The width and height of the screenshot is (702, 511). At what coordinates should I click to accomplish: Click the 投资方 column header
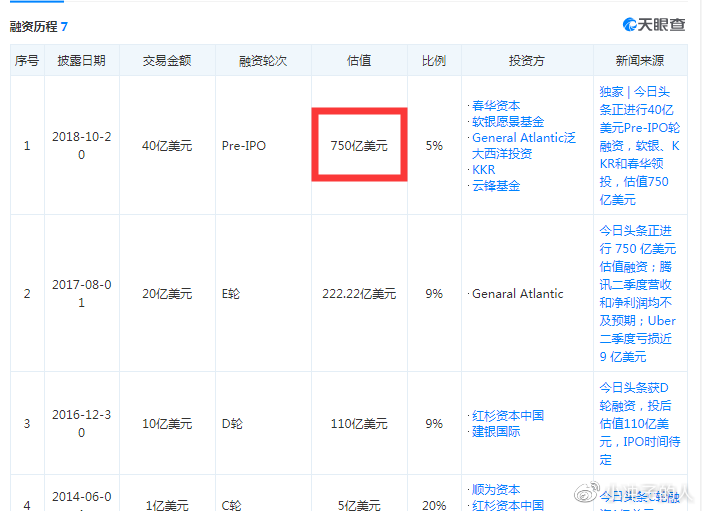pyautogui.click(x=526, y=61)
